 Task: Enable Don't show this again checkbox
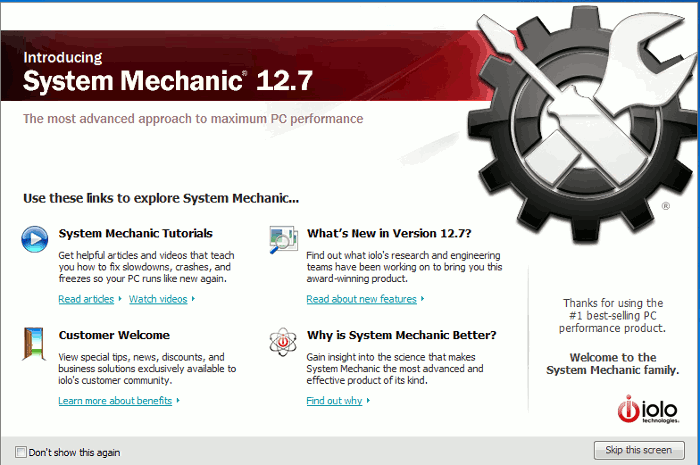21,452
